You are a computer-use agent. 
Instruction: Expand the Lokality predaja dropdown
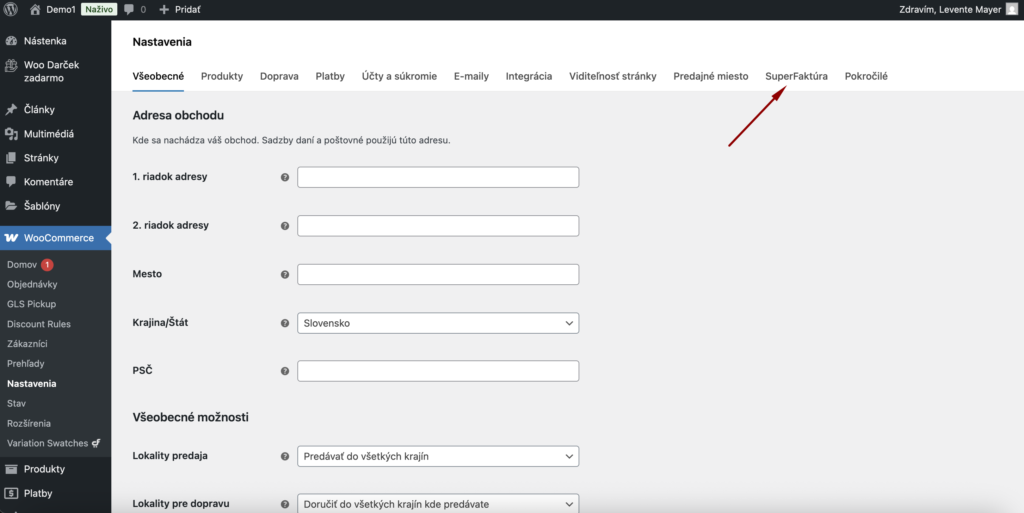(x=438, y=456)
